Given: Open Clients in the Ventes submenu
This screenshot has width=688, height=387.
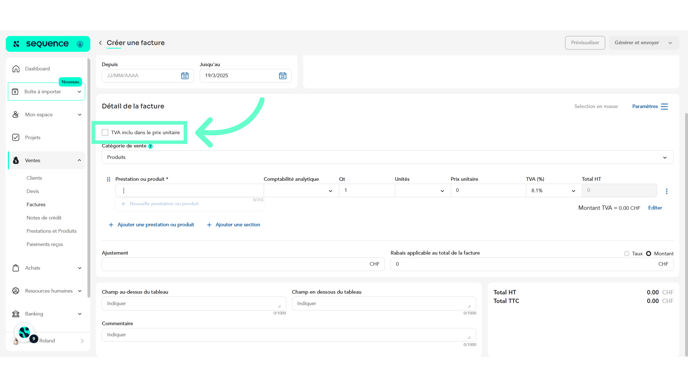Looking at the screenshot, I should coord(34,178).
